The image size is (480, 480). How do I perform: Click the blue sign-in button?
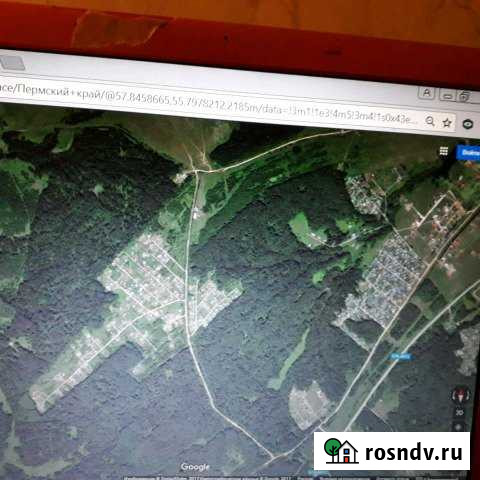(468, 153)
